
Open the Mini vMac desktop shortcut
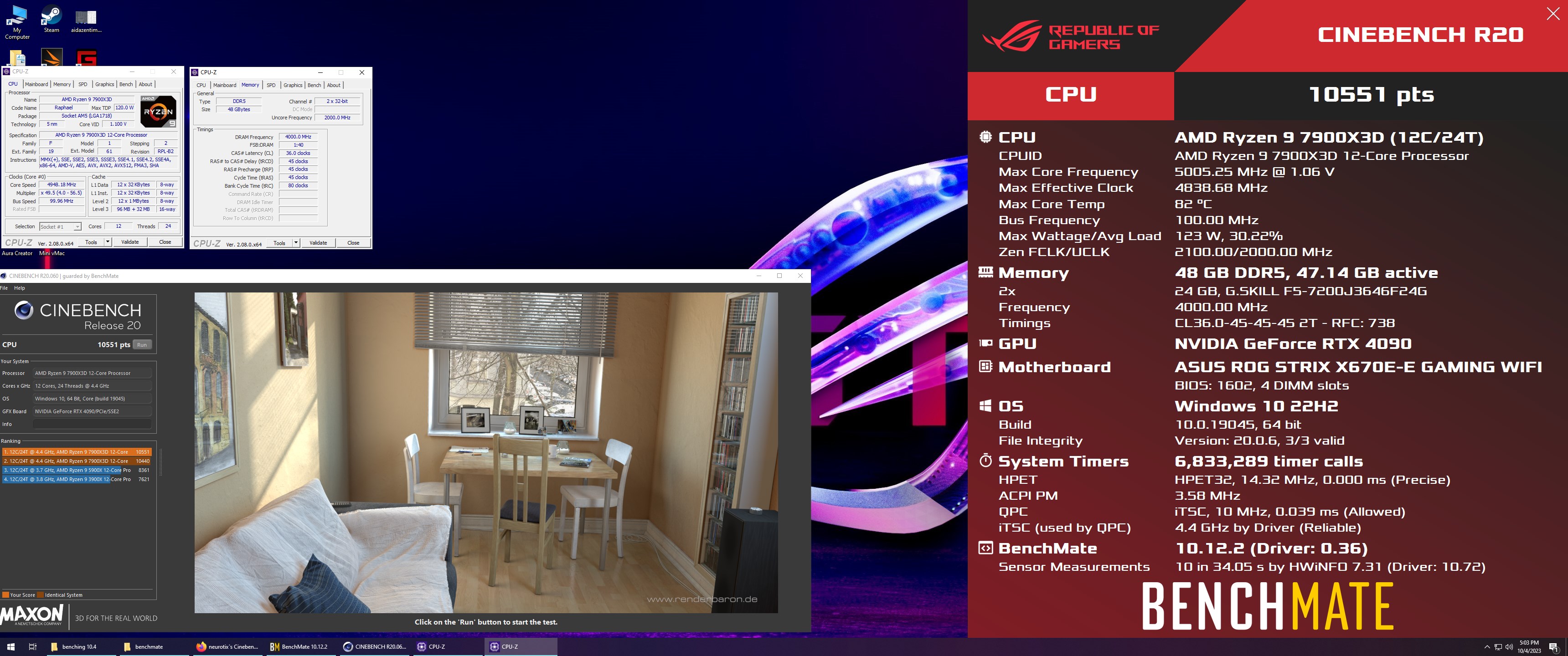[x=52, y=253]
